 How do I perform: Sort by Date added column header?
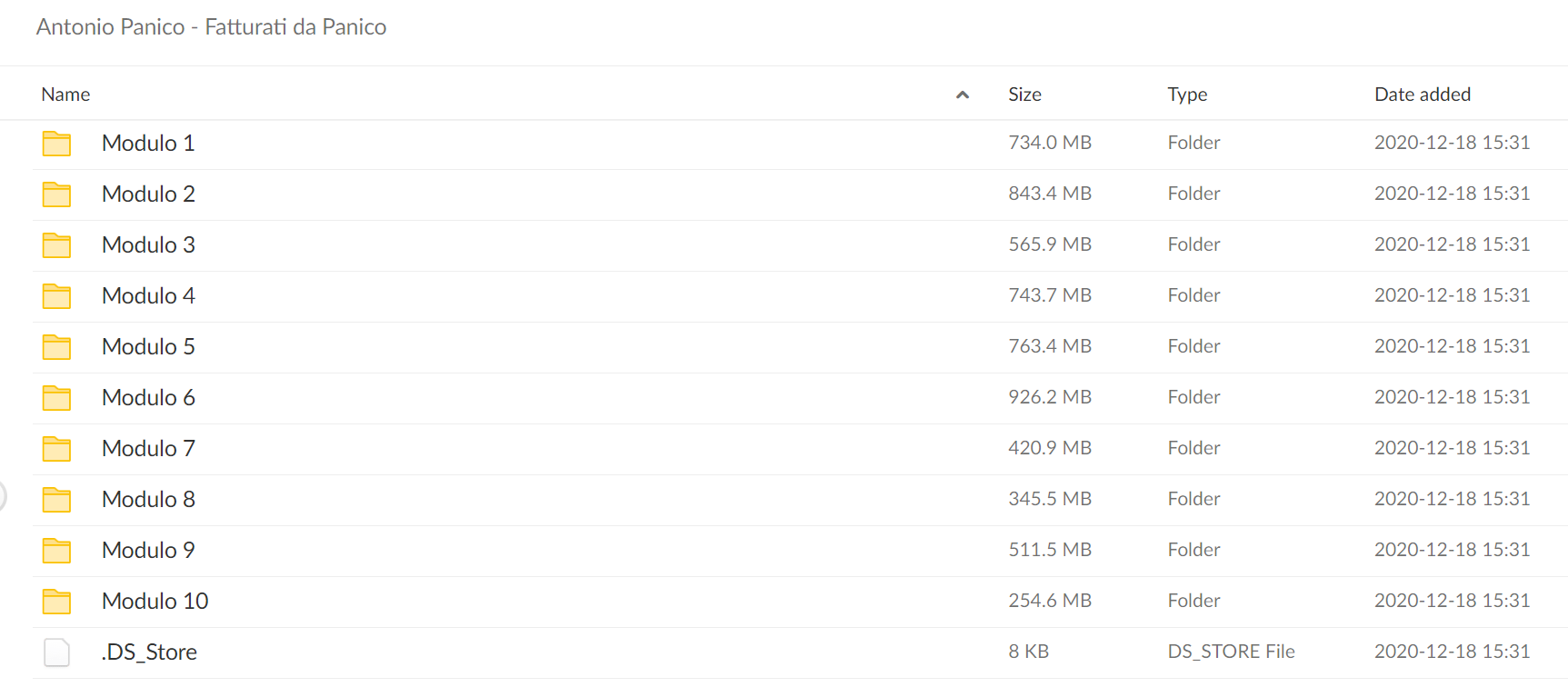(1423, 95)
